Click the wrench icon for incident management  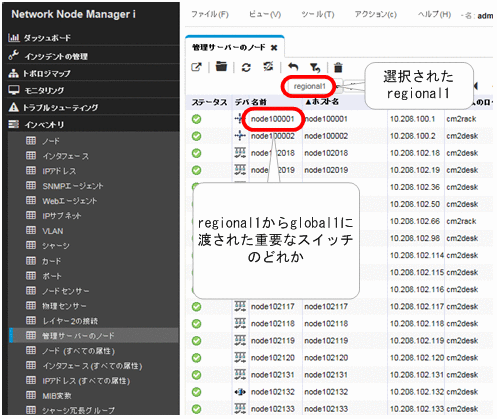click(x=13, y=55)
